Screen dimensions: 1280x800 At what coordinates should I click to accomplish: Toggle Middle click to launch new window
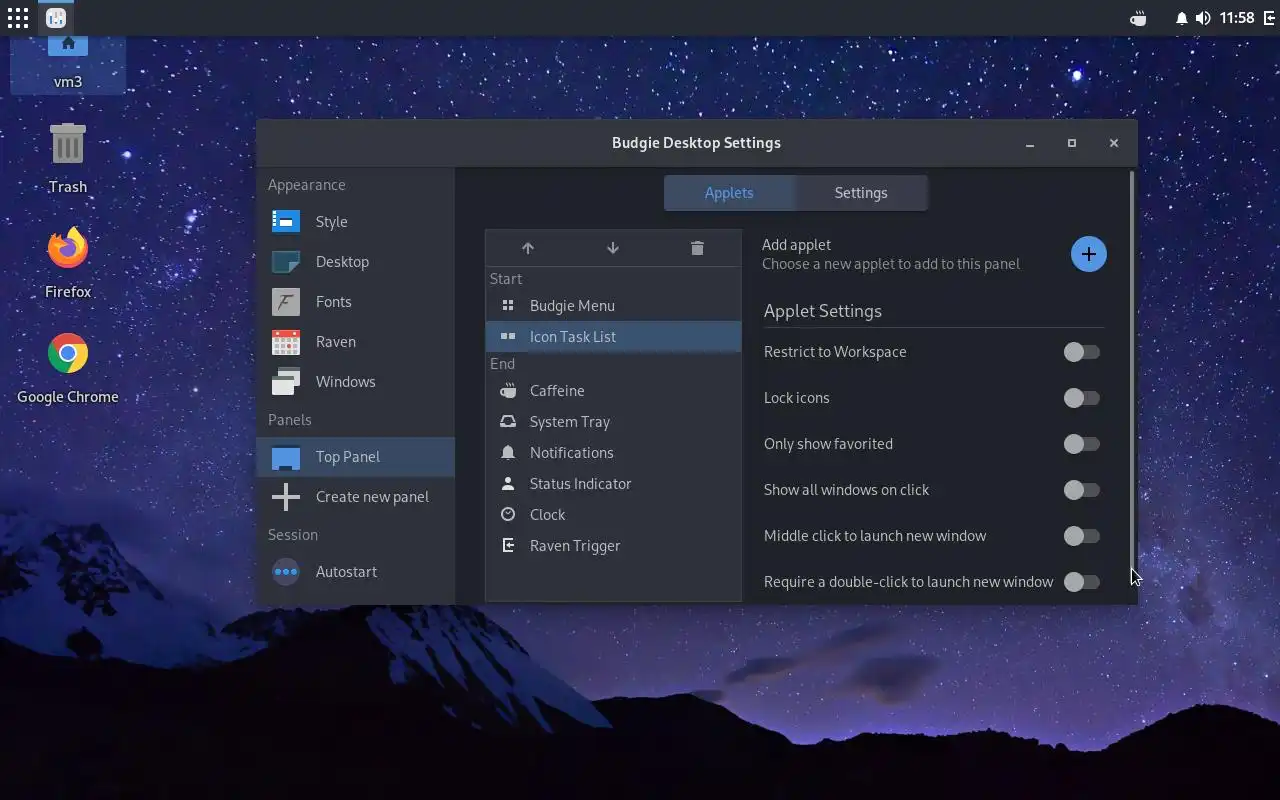[1081, 536]
